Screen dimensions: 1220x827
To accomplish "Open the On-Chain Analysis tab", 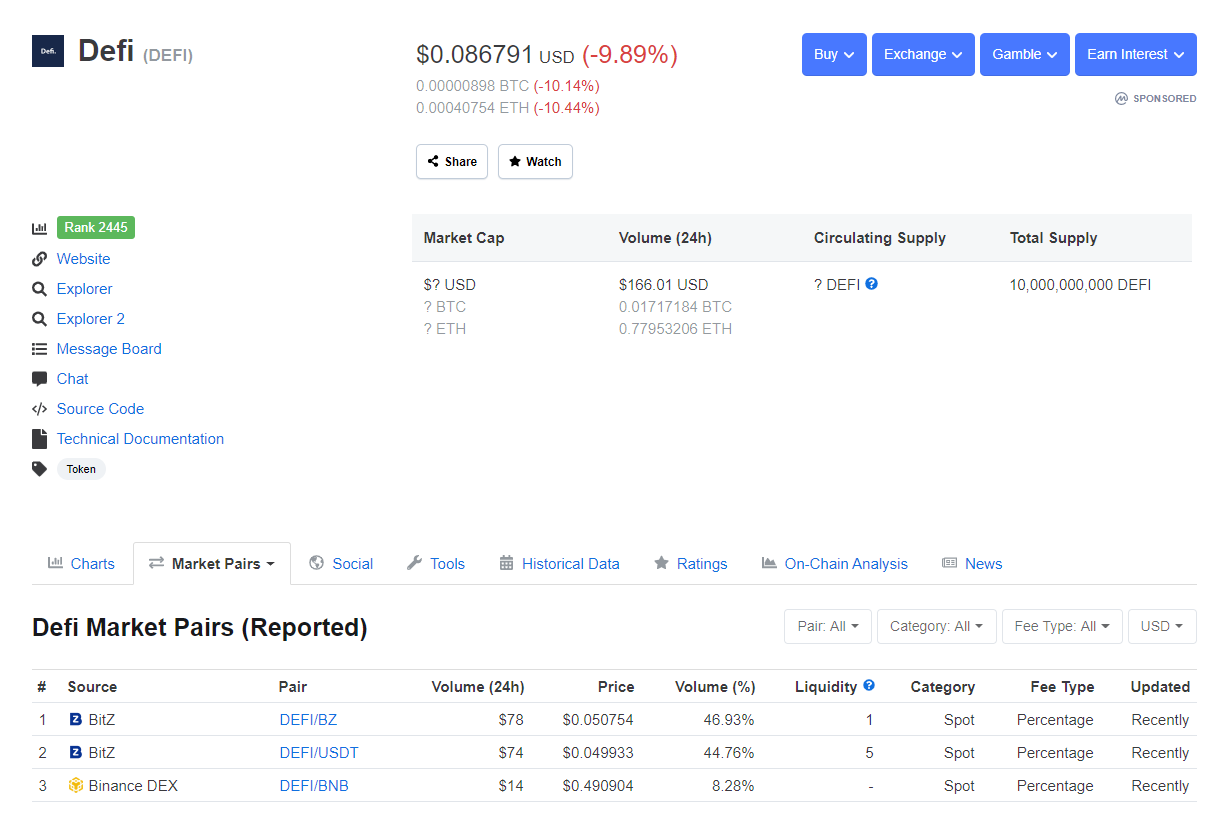I will coord(834,564).
